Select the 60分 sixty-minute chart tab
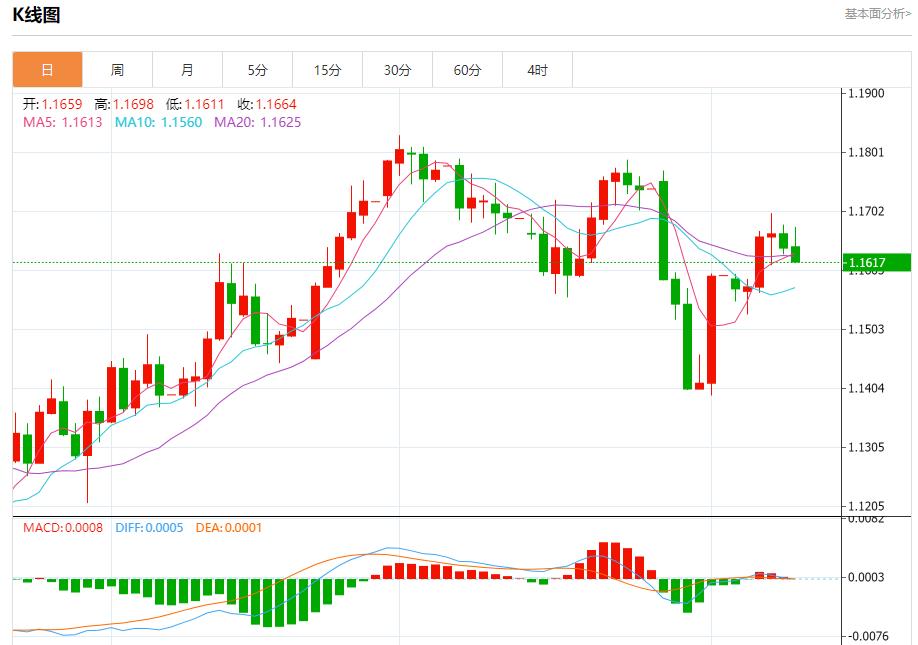 click(x=466, y=69)
